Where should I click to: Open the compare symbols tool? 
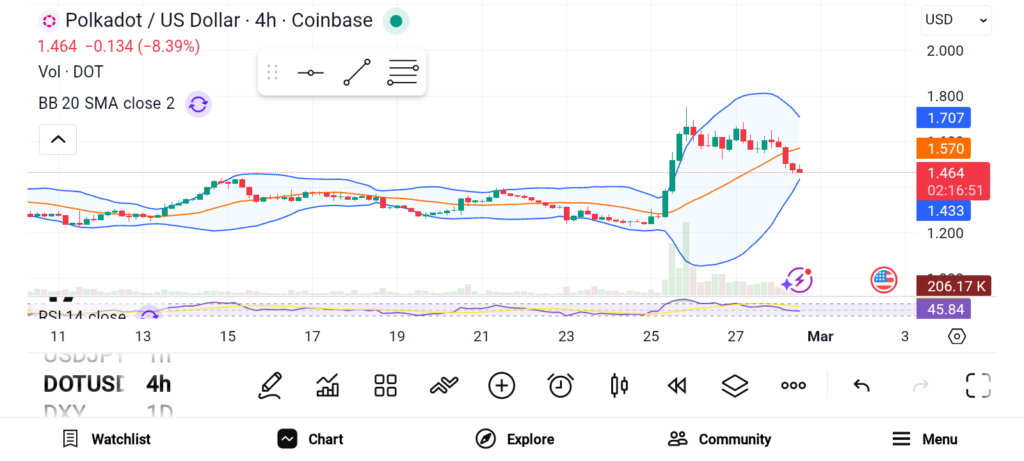point(443,386)
